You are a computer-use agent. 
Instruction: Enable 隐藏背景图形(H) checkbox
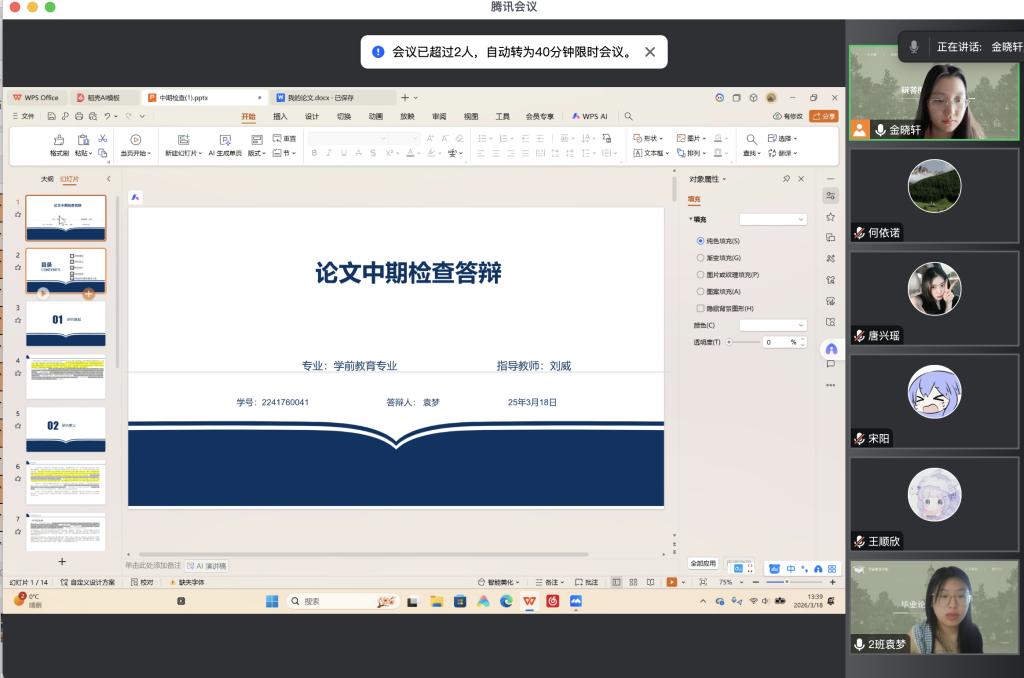tap(700, 308)
